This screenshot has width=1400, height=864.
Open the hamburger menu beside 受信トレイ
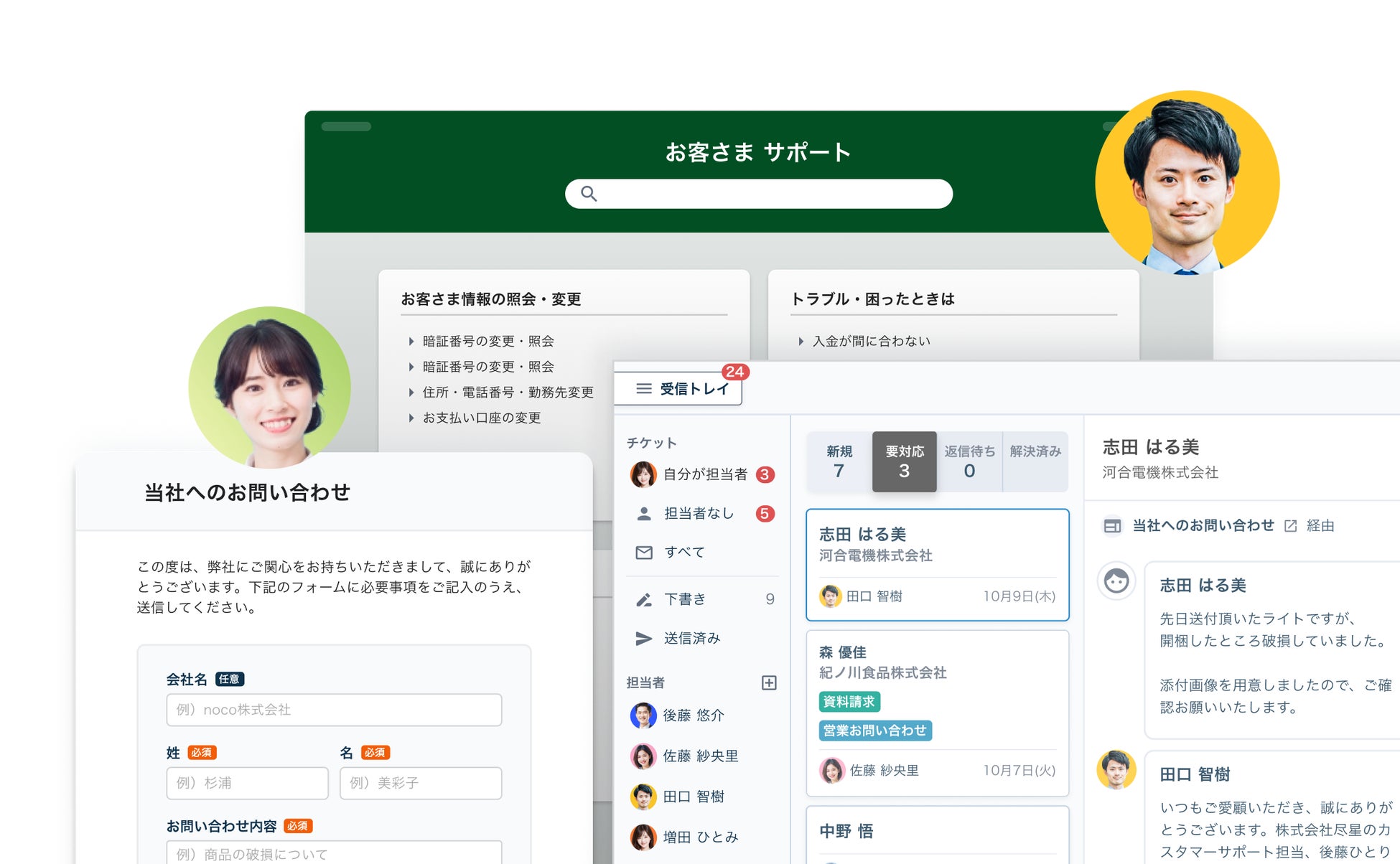click(x=644, y=389)
